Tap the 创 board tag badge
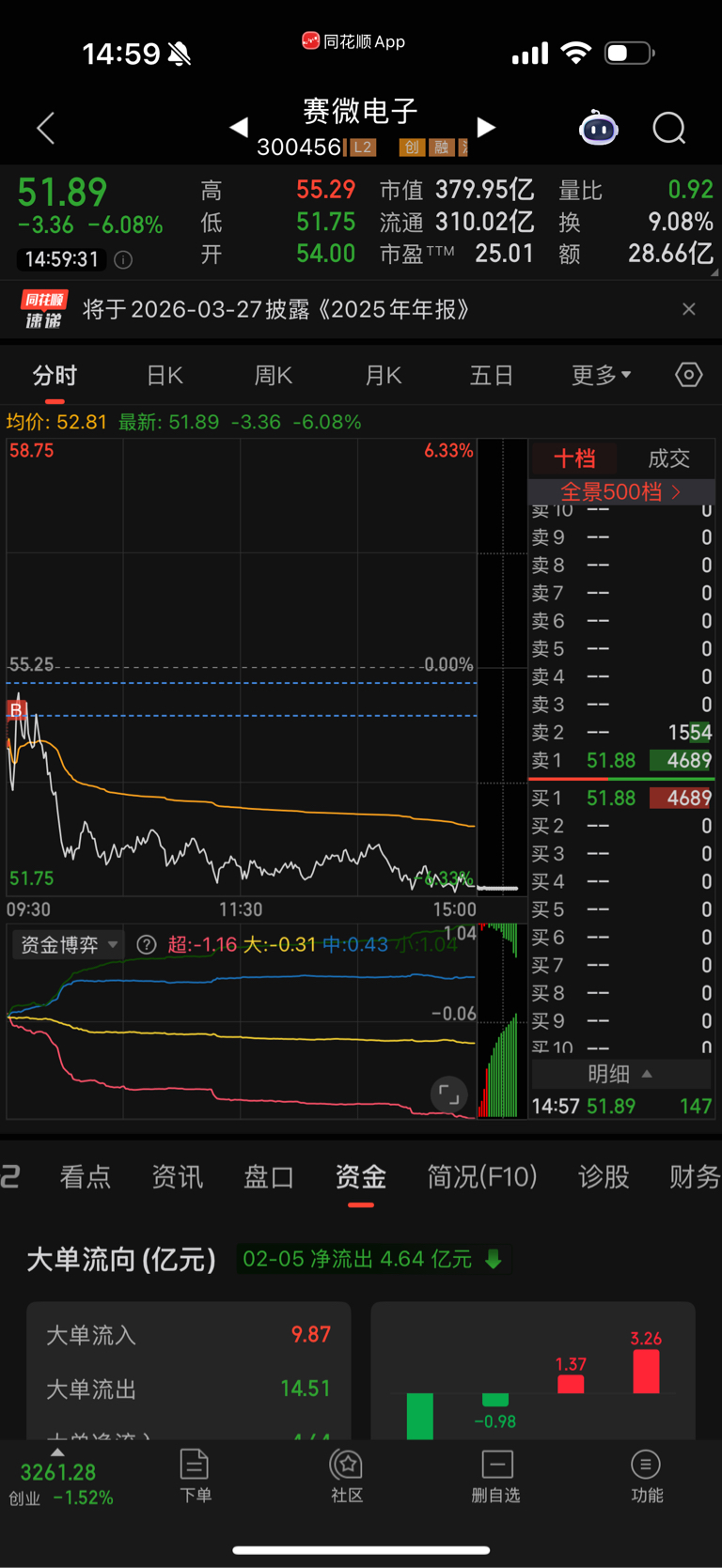The height and width of the screenshot is (1568, 722). [x=412, y=147]
